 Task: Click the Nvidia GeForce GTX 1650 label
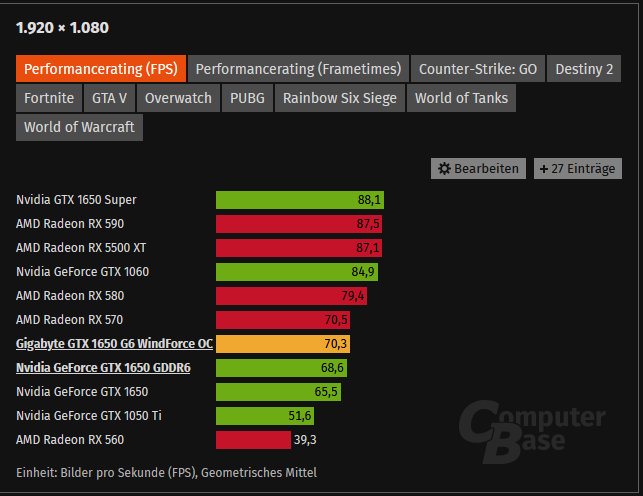click(x=82, y=391)
